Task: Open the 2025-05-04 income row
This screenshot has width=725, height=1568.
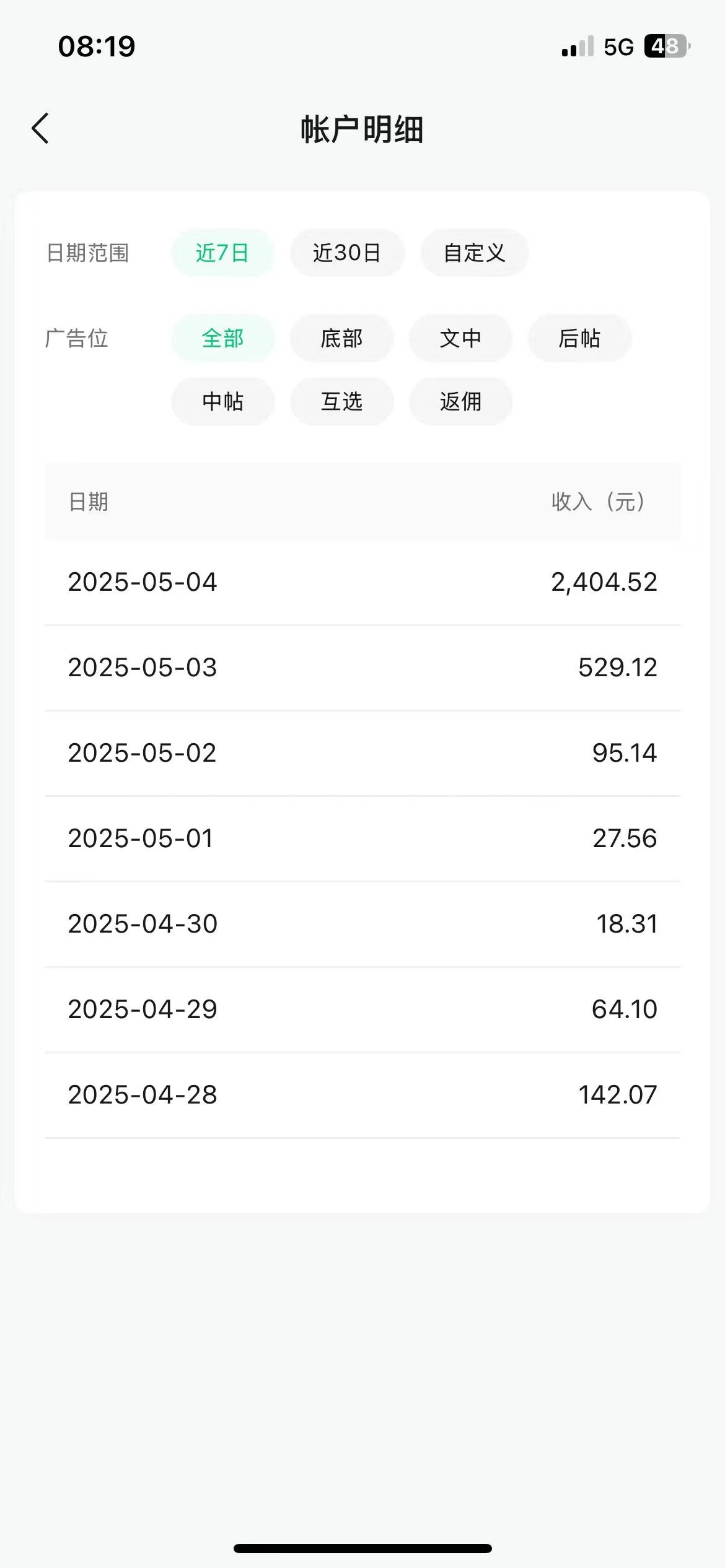Action: pyautogui.click(x=362, y=582)
